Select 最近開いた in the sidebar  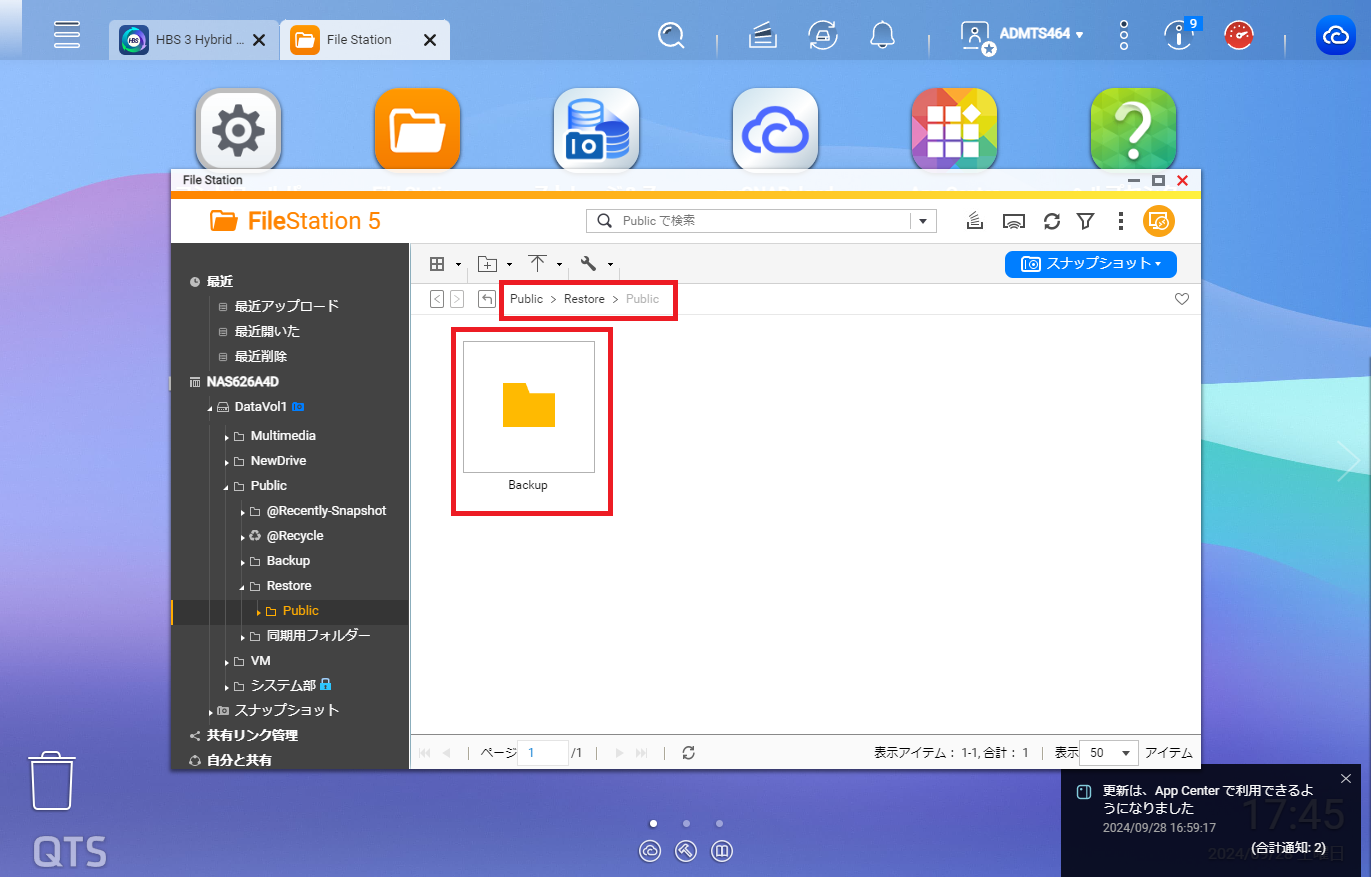tap(267, 331)
